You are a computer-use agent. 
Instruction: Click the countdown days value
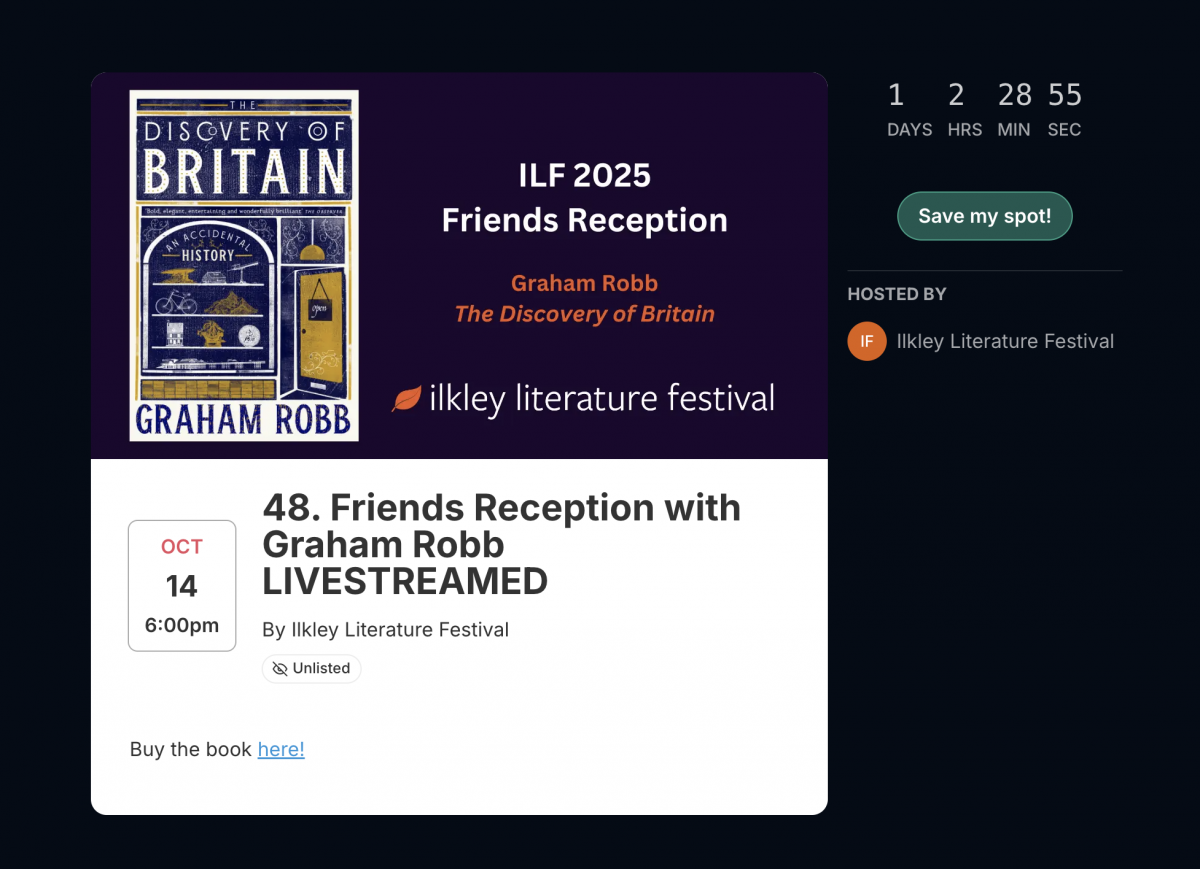(896, 95)
